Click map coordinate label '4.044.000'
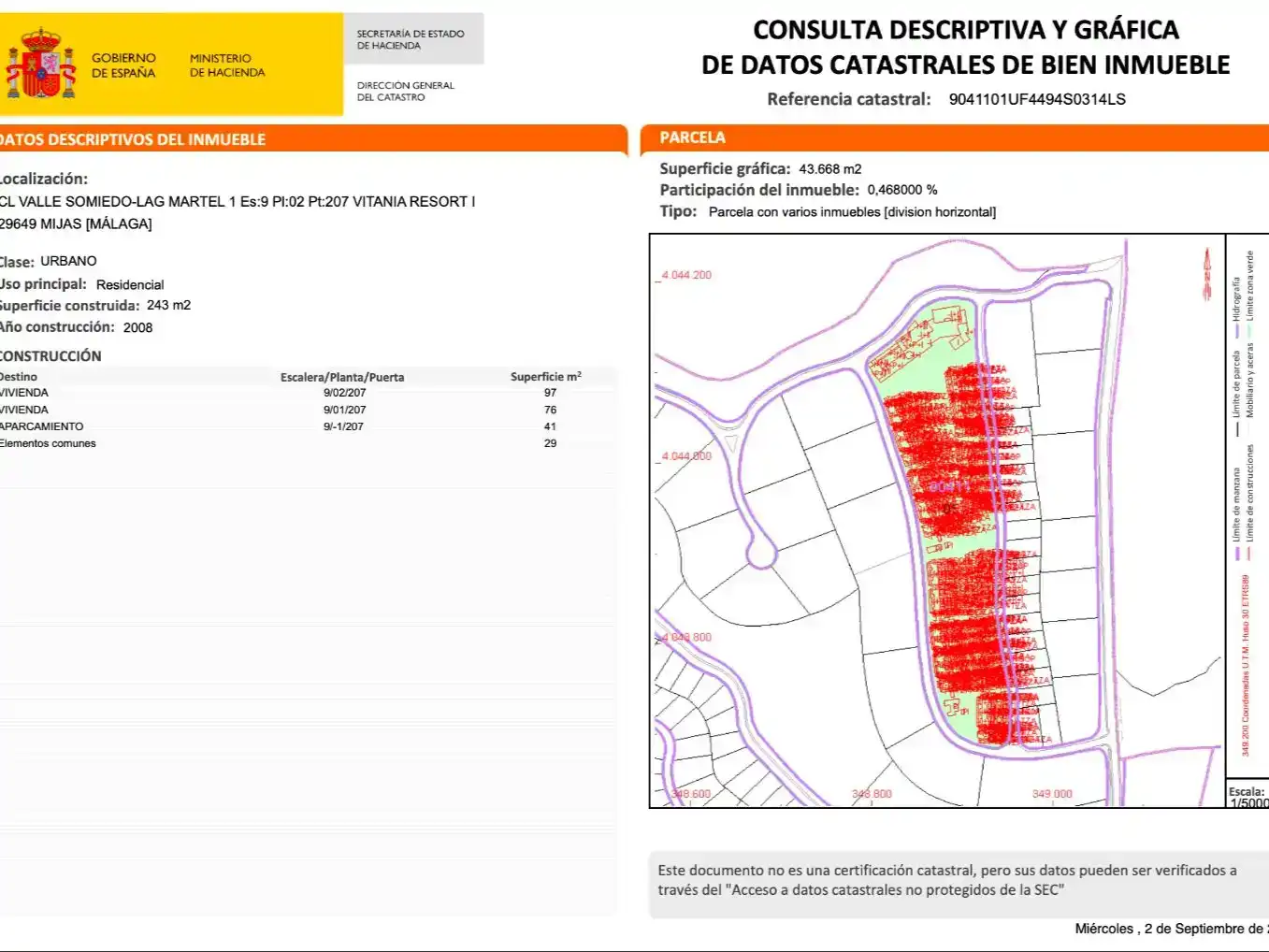 pos(686,456)
